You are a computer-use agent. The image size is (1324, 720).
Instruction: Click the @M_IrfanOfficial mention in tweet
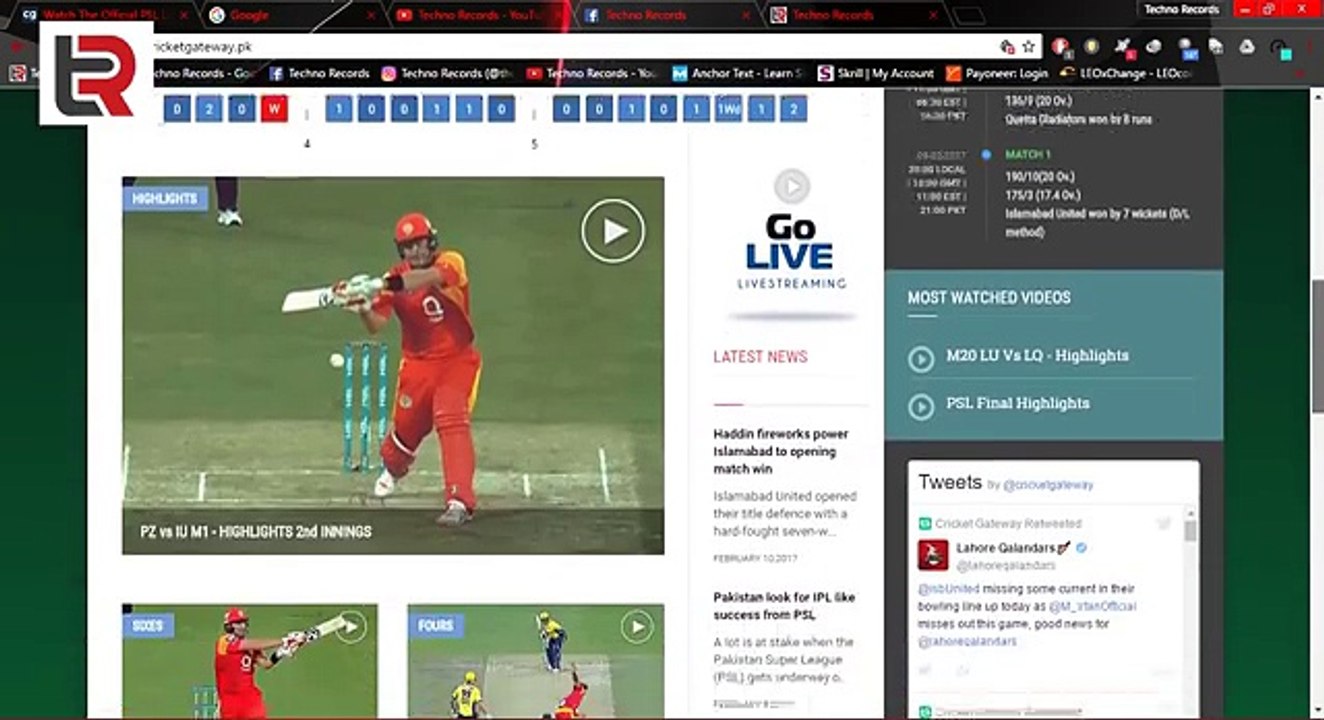(1092, 606)
